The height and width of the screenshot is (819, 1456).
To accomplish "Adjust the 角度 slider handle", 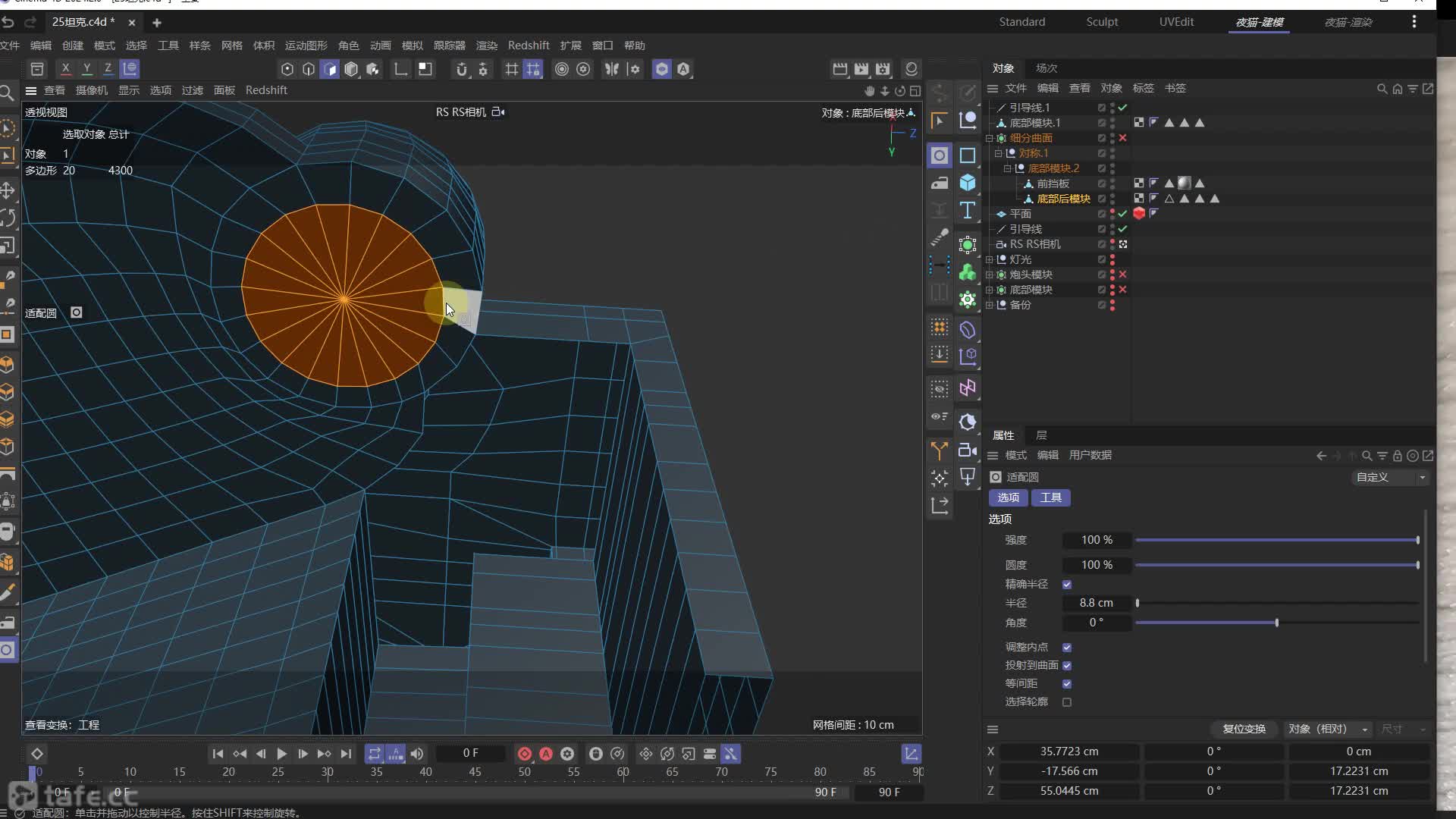I will (x=1277, y=623).
